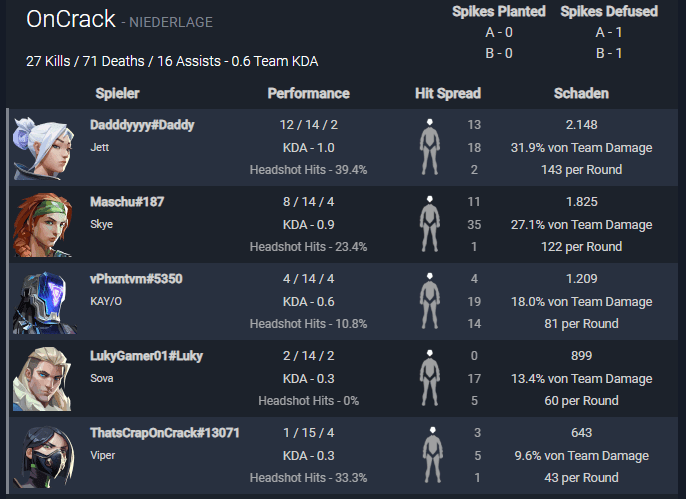This screenshot has width=686, height=499.
Task: Click the Sova agent portrait
Action: point(42,379)
